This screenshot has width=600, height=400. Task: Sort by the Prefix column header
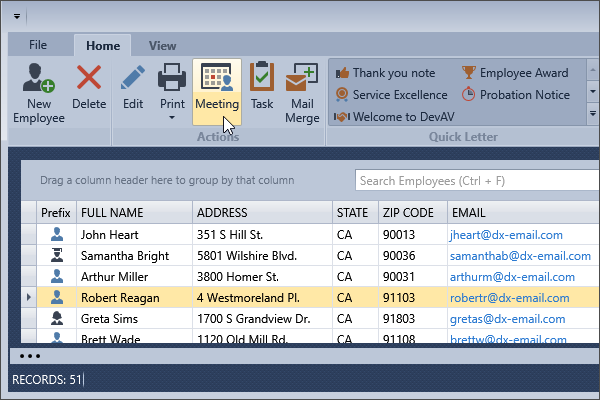point(56,212)
